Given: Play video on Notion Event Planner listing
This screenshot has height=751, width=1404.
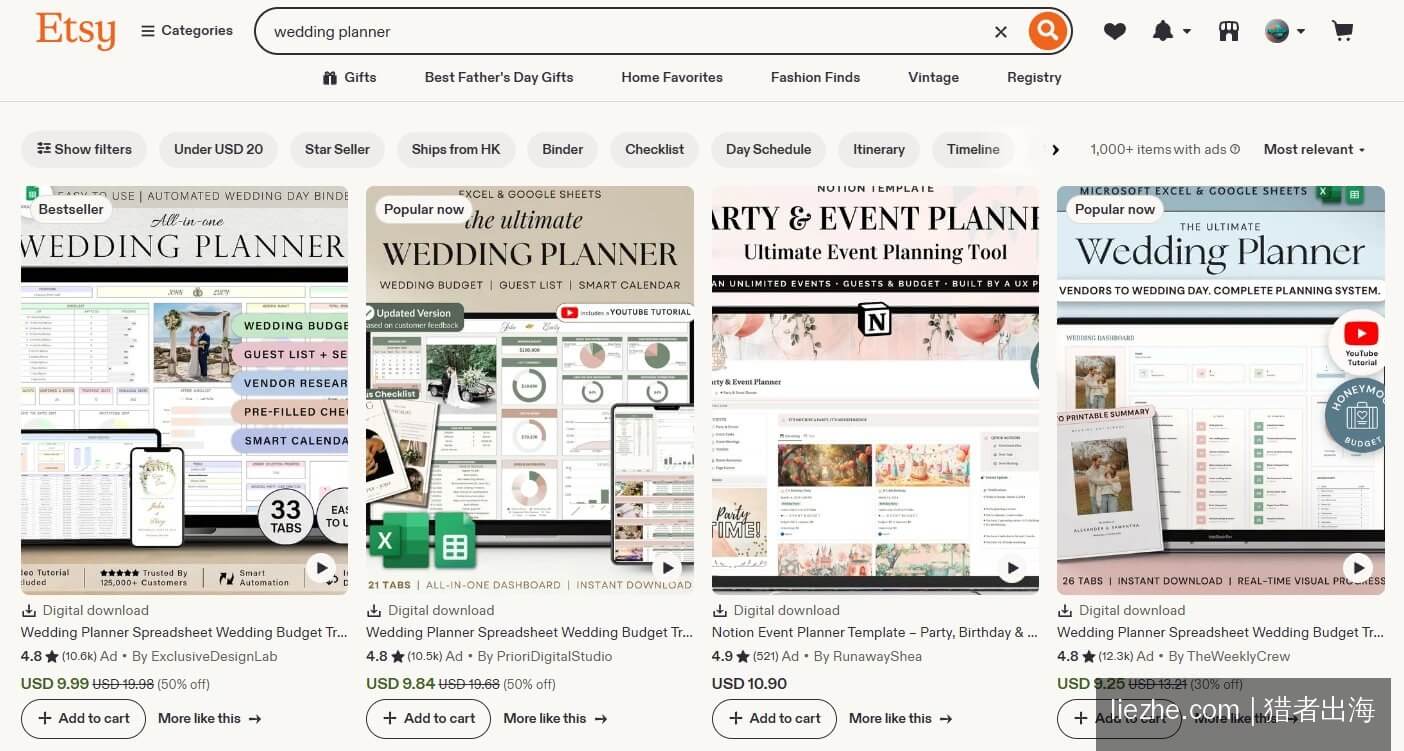Looking at the screenshot, I should click(1012, 568).
